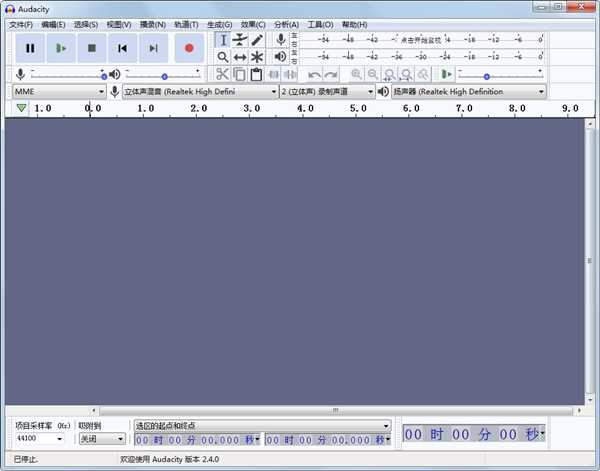
Task: Open the snap-to dropdown showing 关闭
Action: [102, 439]
